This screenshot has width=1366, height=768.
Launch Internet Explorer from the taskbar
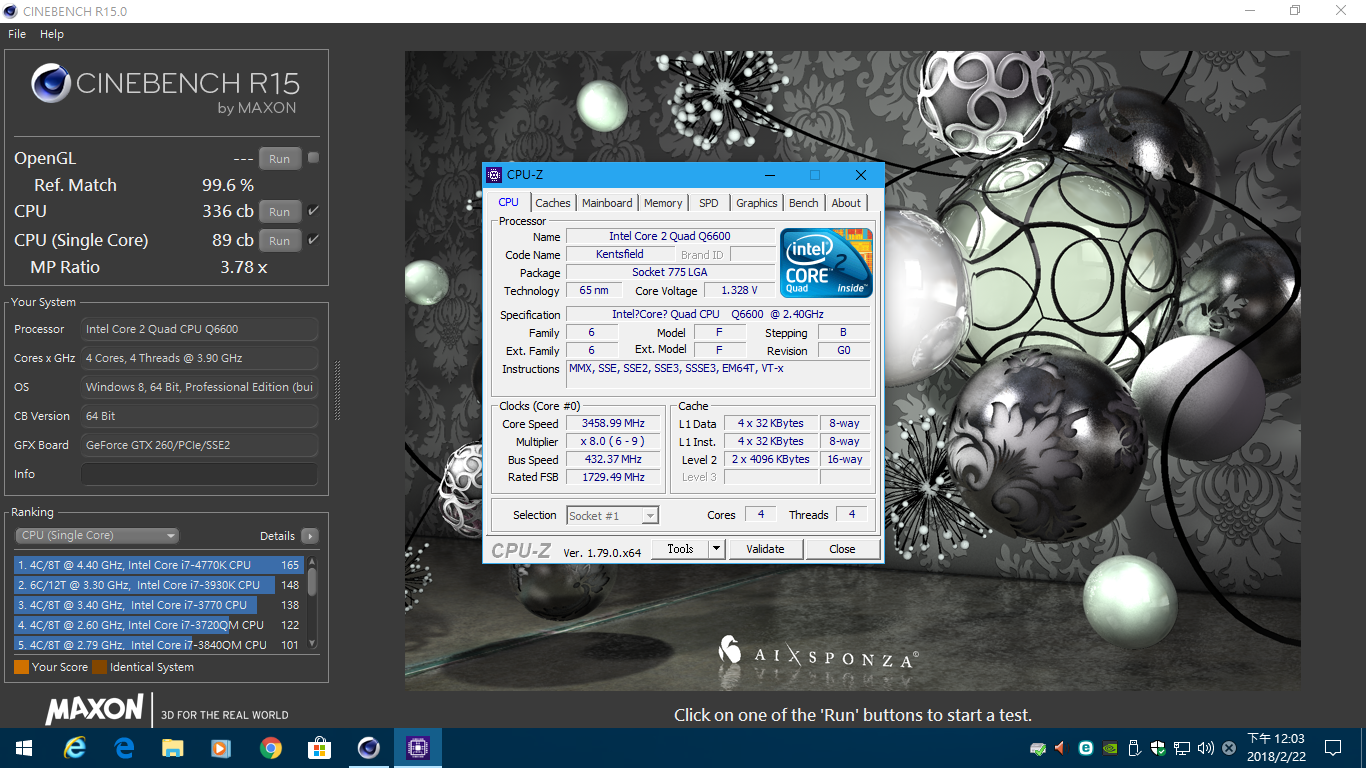75,748
